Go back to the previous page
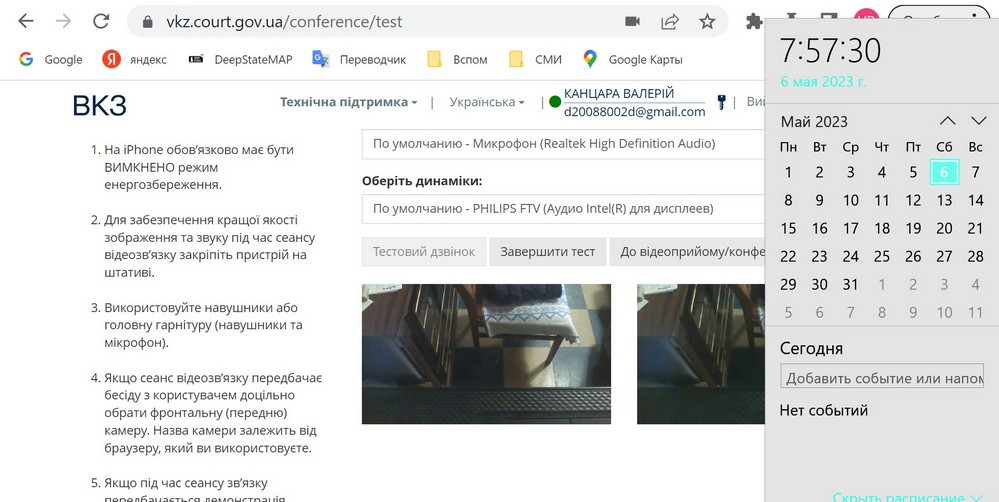This screenshot has width=999, height=502. pyautogui.click(x=25, y=21)
